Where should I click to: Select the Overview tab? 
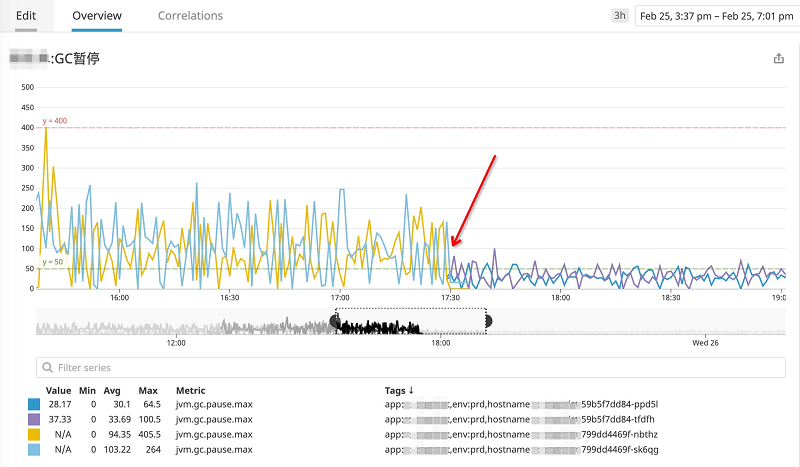(x=97, y=16)
